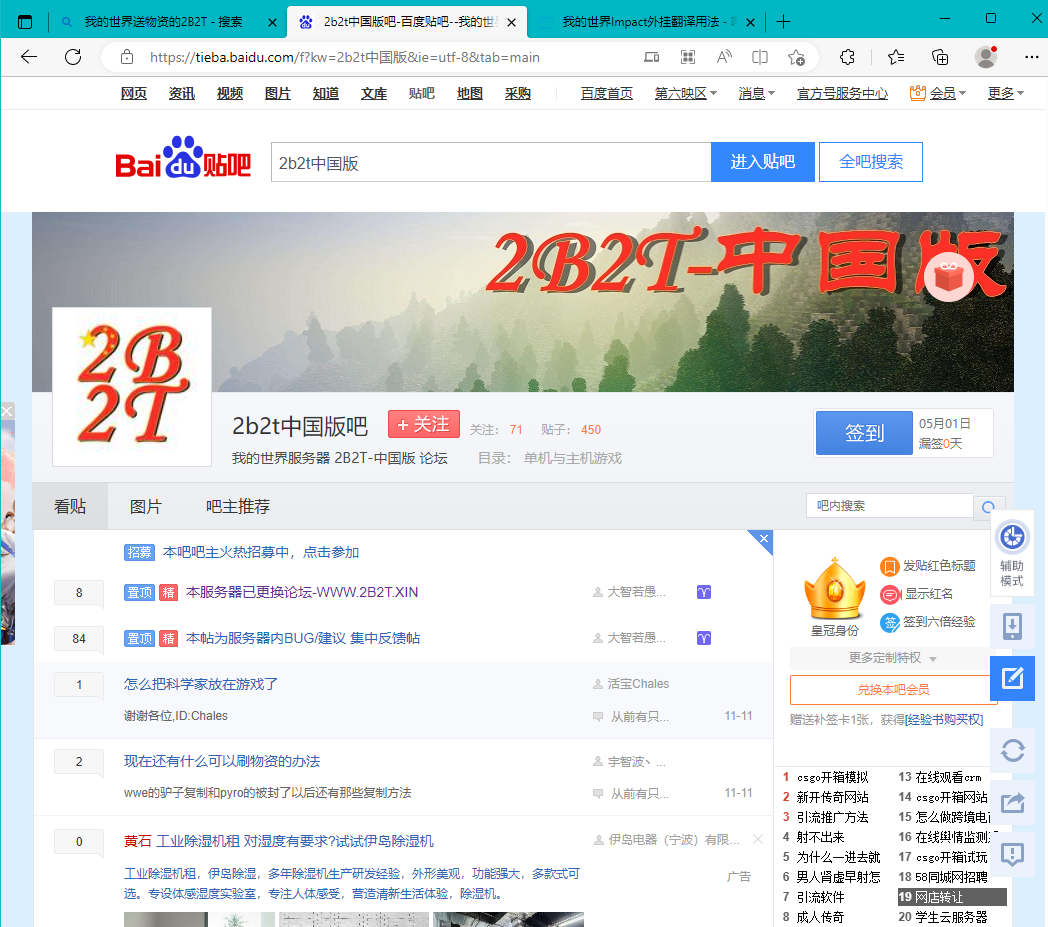Click the 签到 sign-in button
The width and height of the screenshot is (1048, 927).
coord(864,433)
